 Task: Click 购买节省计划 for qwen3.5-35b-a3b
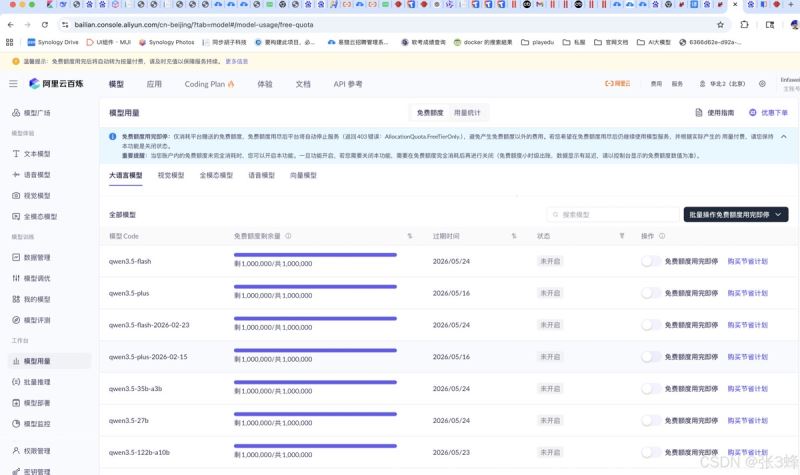pyautogui.click(x=747, y=389)
